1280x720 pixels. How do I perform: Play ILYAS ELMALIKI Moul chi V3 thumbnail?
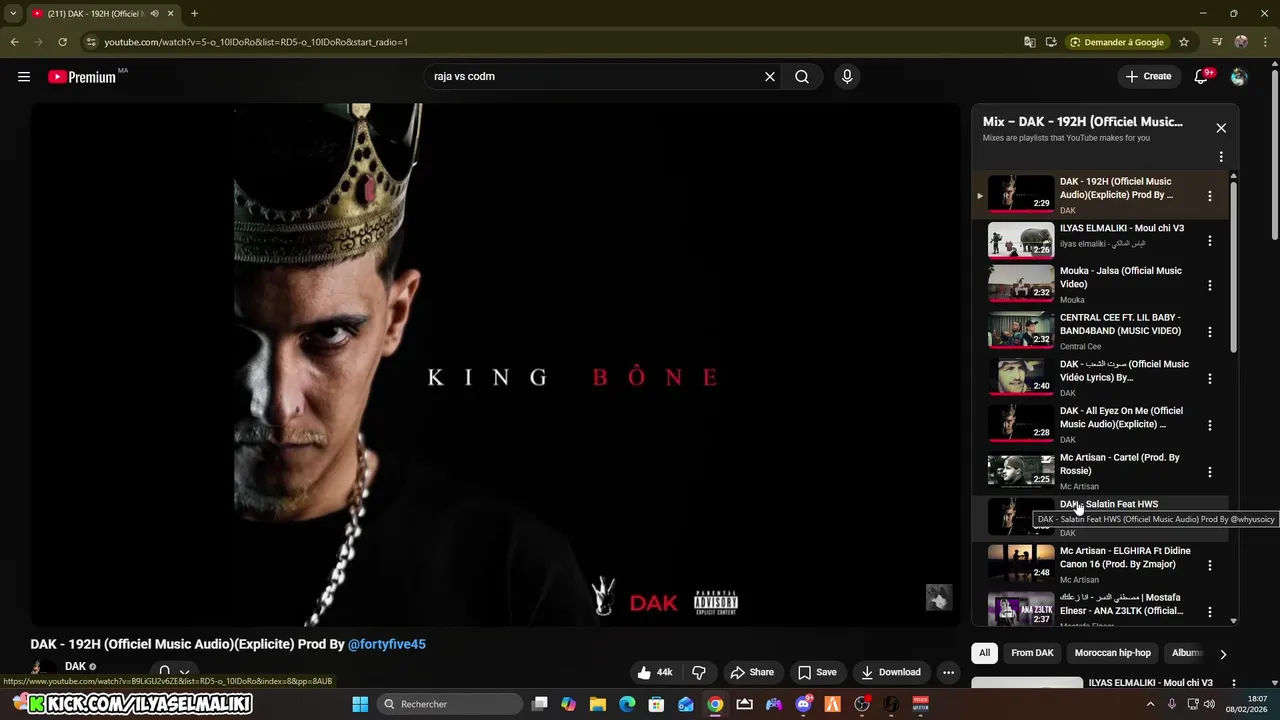coord(1021,240)
